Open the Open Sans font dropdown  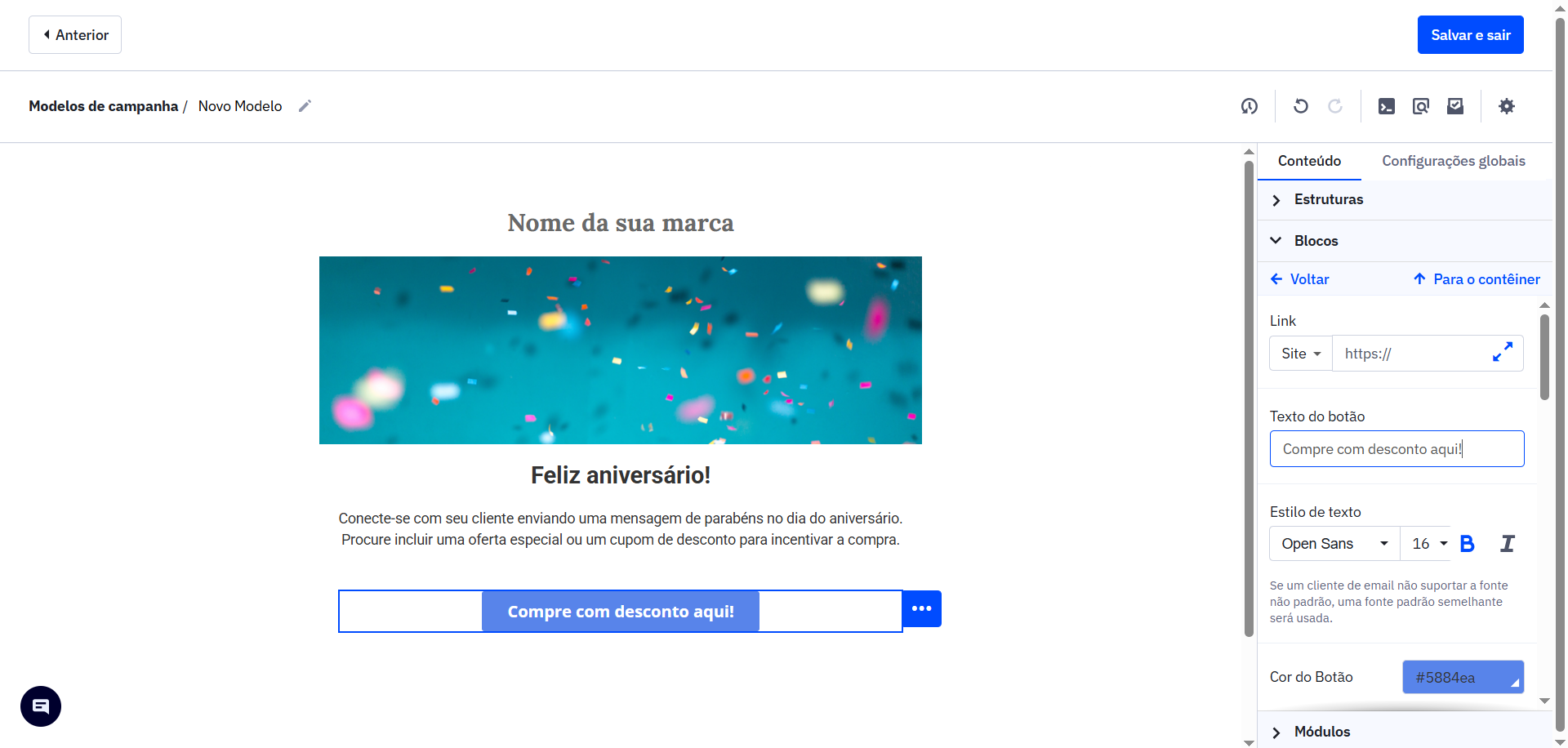point(1334,543)
